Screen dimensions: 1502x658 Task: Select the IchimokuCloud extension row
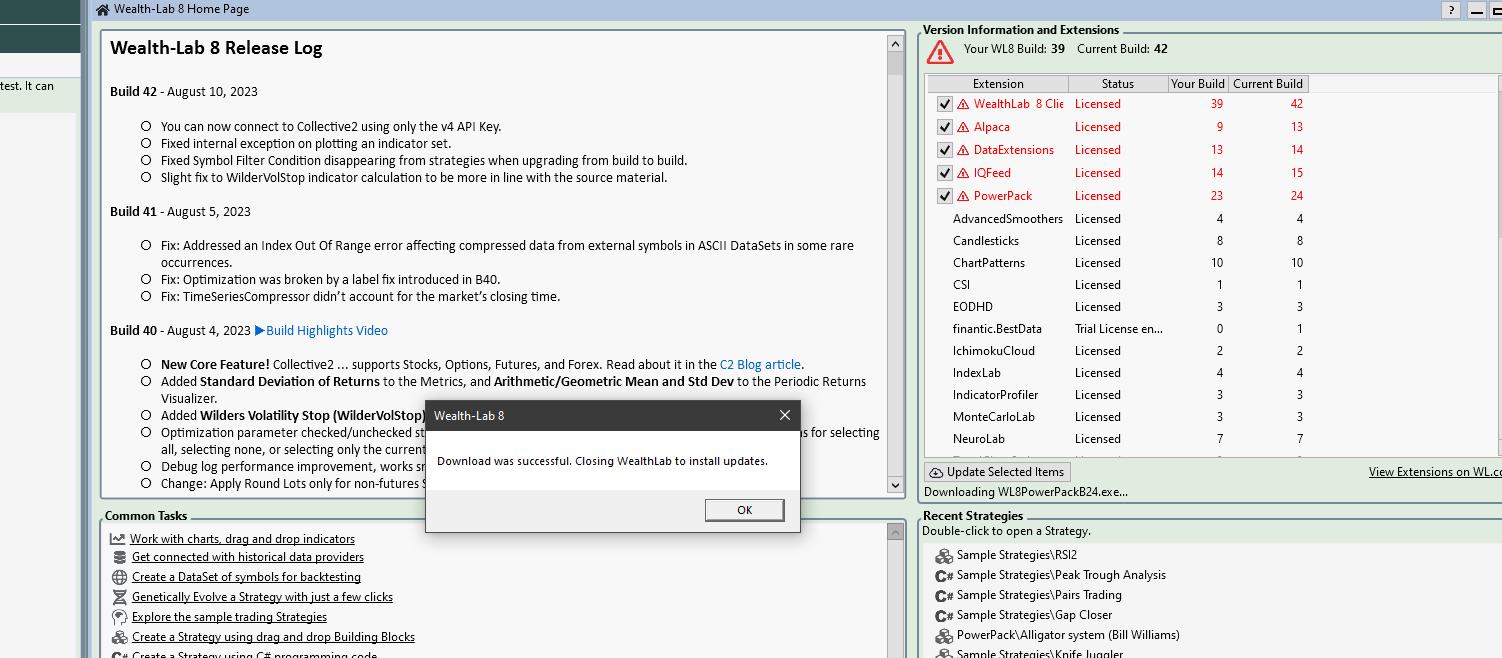1116,351
